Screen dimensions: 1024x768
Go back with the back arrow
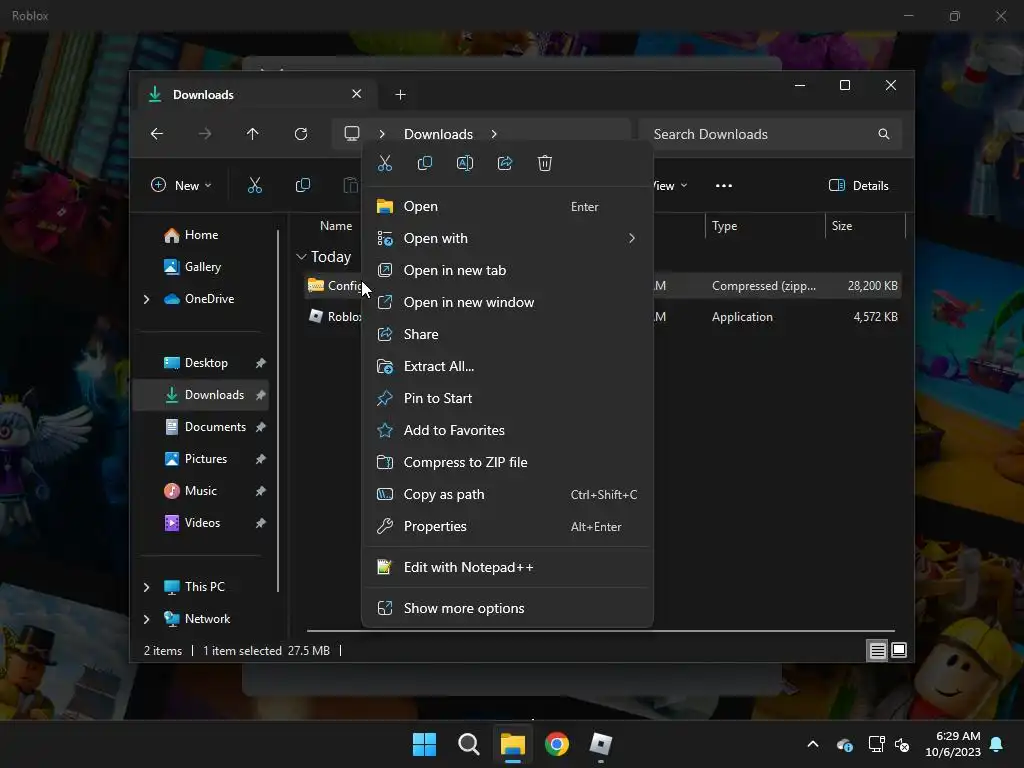pyautogui.click(x=157, y=134)
